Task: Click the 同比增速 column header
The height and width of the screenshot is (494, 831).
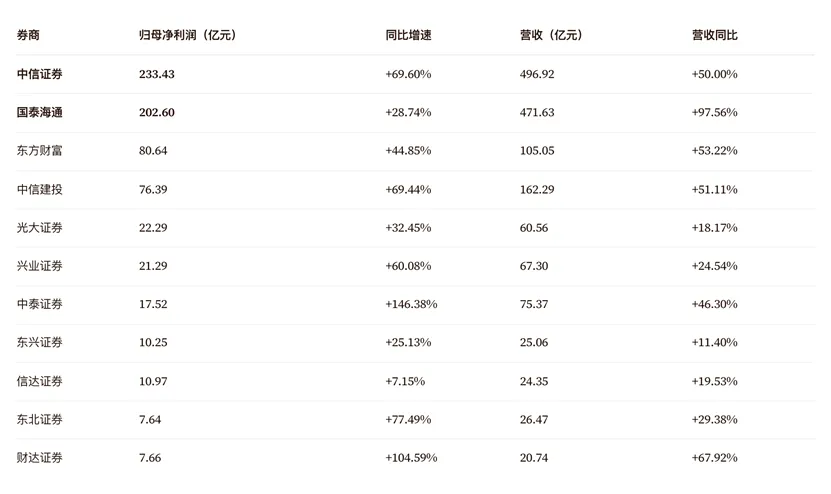Action: click(x=408, y=35)
